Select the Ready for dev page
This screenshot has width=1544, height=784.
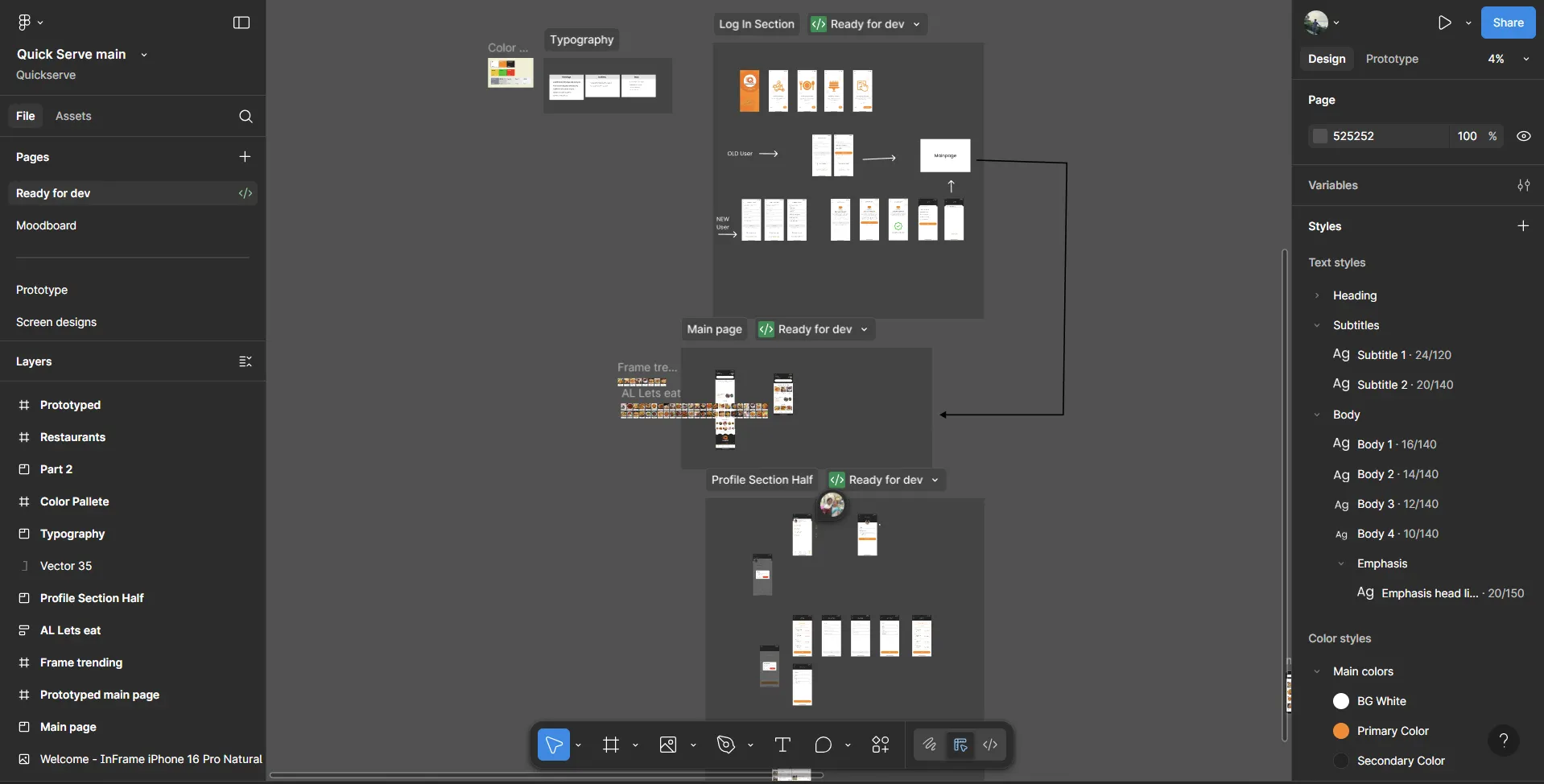click(133, 193)
